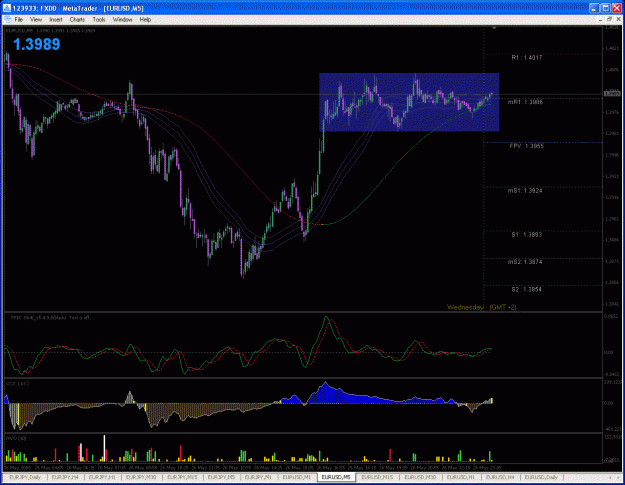Screen dimensions: 625x485
Task: Open the Charts menu
Action: tap(77, 20)
